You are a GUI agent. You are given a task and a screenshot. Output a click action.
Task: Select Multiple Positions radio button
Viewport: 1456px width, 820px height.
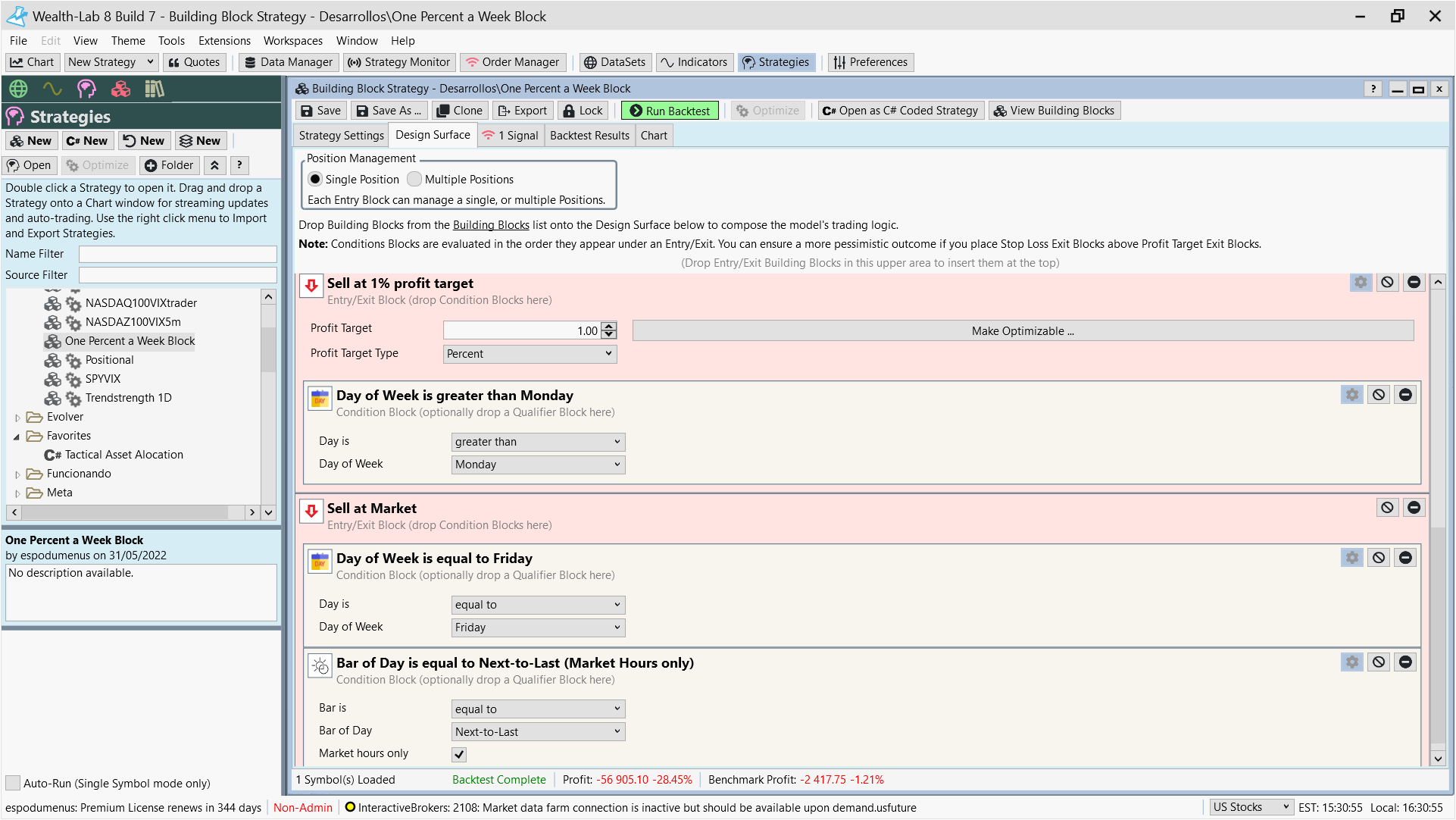tap(414, 180)
